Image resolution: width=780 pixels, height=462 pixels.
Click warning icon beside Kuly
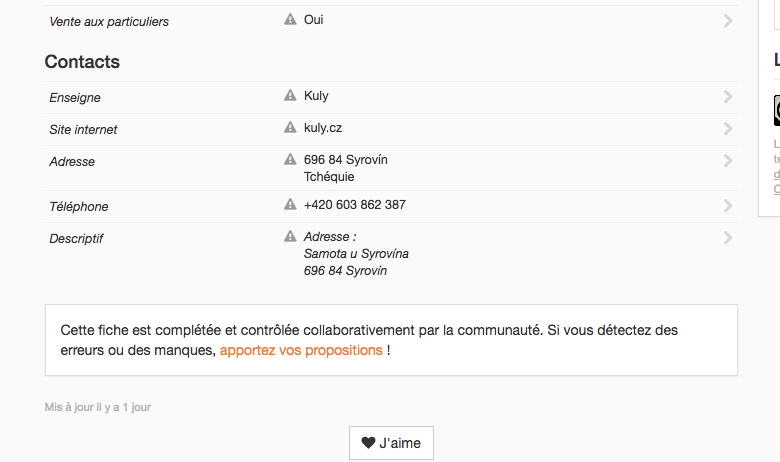click(x=290, y=95)
